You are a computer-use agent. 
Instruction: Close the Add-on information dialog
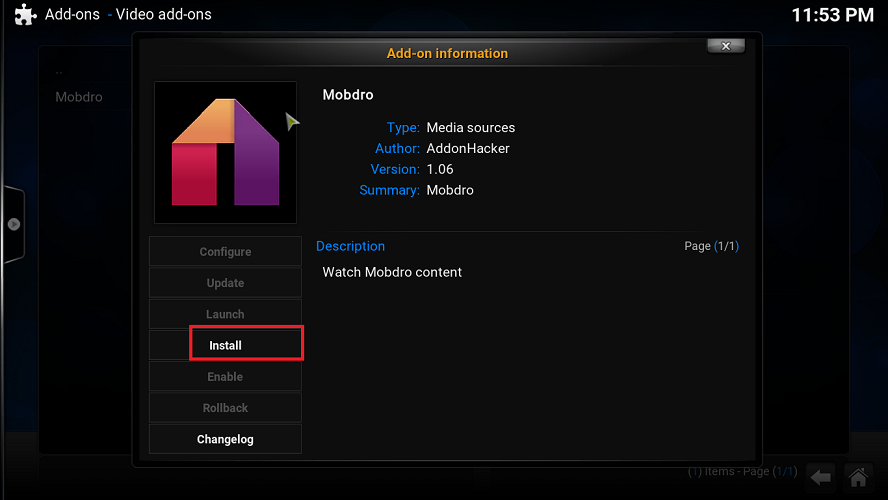pyautogui.click(x=725, y=46)
